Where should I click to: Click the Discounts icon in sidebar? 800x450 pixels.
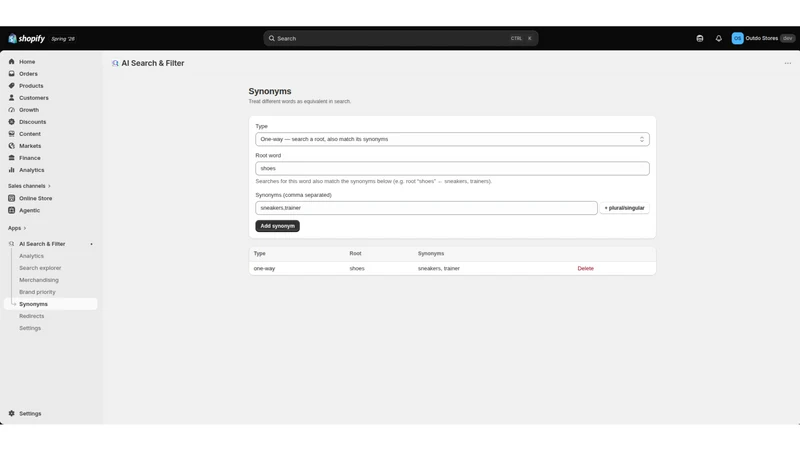click(x=11, y=122)
